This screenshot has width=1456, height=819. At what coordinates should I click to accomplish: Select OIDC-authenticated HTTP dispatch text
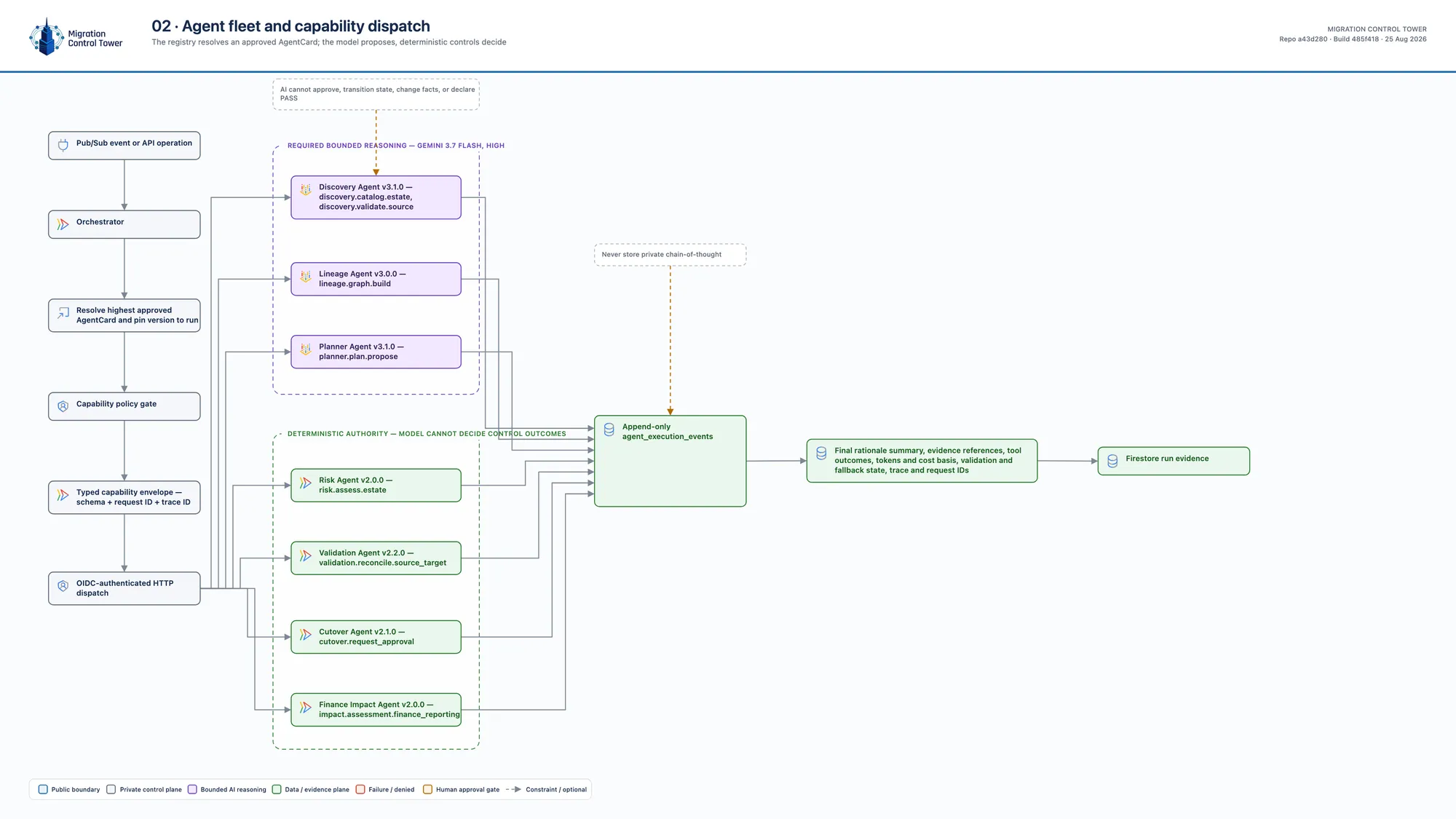pyautogui.click(x=125, y=588)
